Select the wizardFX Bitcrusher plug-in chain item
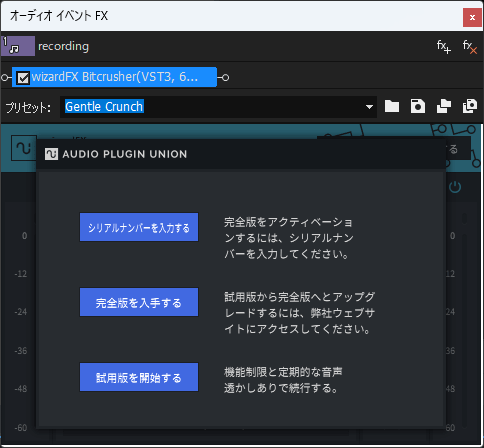 (x=114, y=77)
